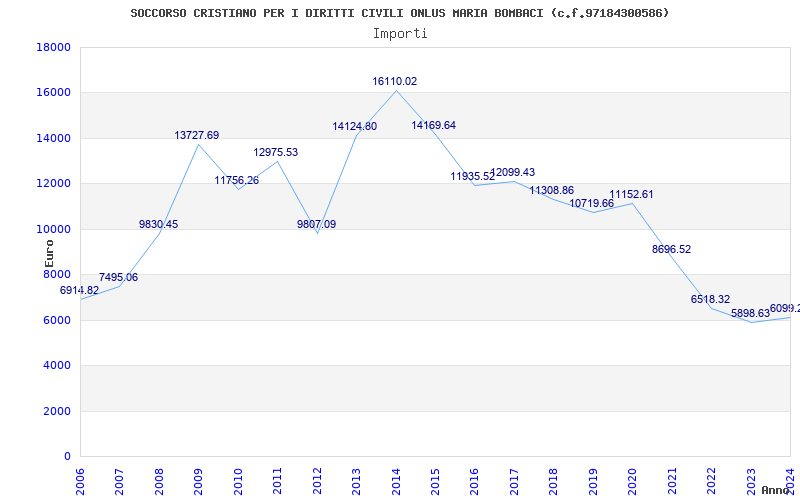Screen dimensions: 800x500
Task: Select the y-axis tick 4000
Action: tap(57, 366)
